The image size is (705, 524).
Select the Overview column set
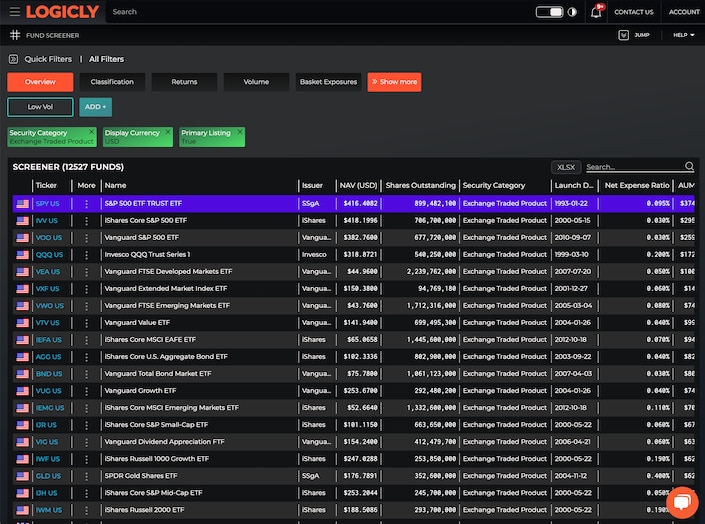tap(40, 82)
